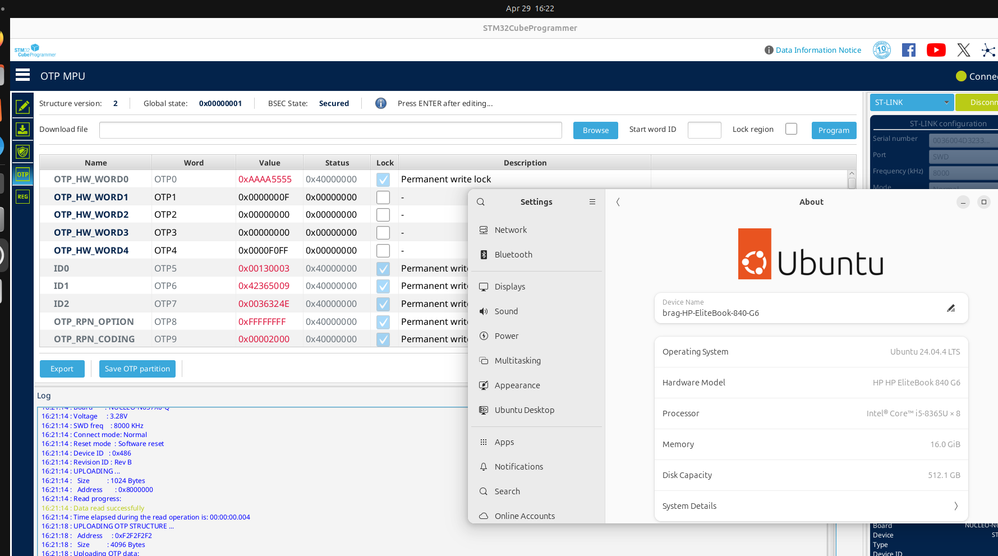The image size is (998, 556).
Task: Open the Settings window hamburger menu
Action: click(x=592, y=202)
